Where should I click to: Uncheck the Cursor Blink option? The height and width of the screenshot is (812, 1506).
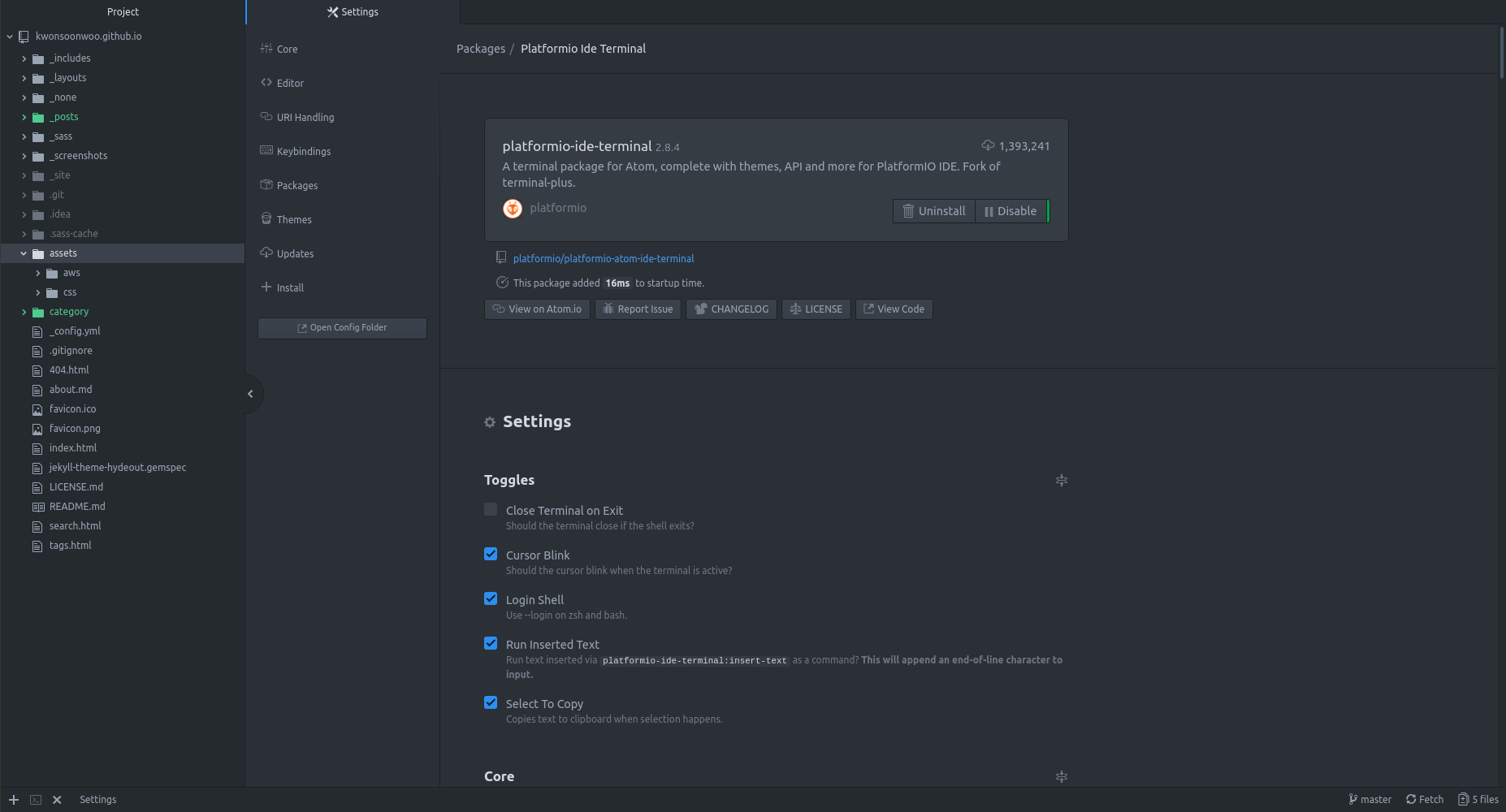click(x=491, y=554)
